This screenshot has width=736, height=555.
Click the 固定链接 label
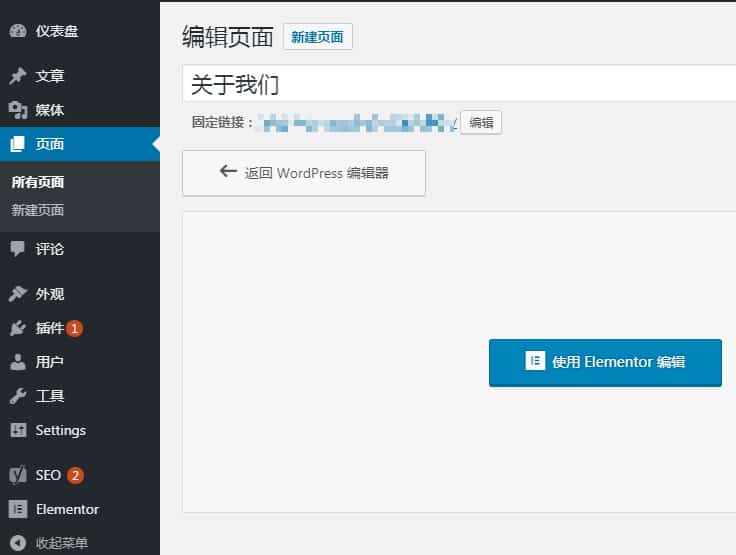point(222,123)
